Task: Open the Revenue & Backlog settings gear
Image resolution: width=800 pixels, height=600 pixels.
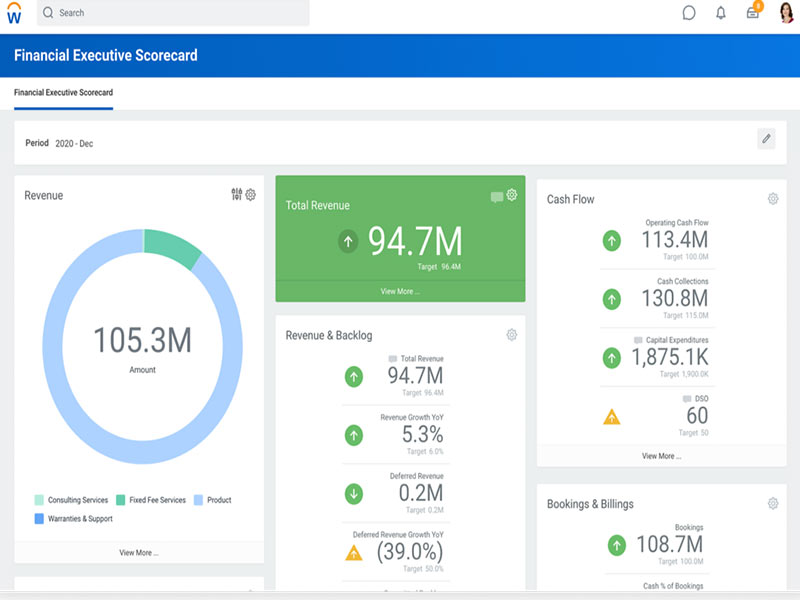Action: click(512, 334)
